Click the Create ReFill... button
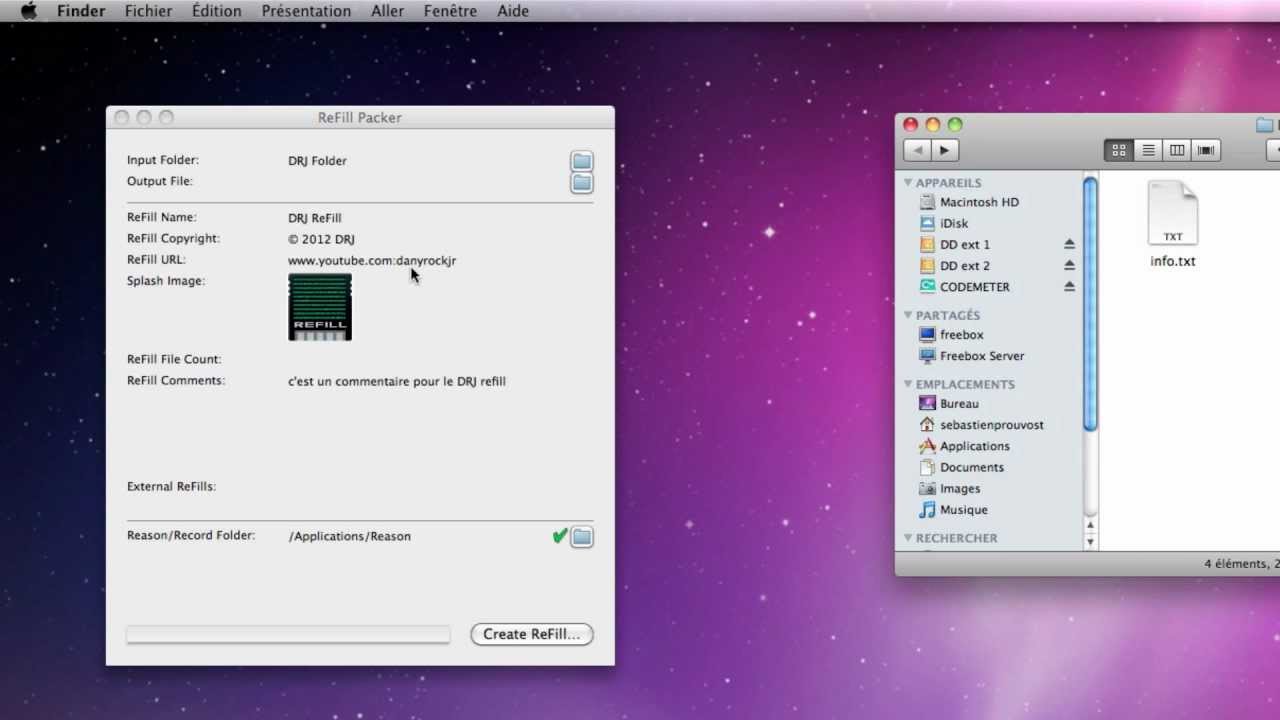Image resolution: width=1280 pixels, height=720 pixels. tap(532, 634)
